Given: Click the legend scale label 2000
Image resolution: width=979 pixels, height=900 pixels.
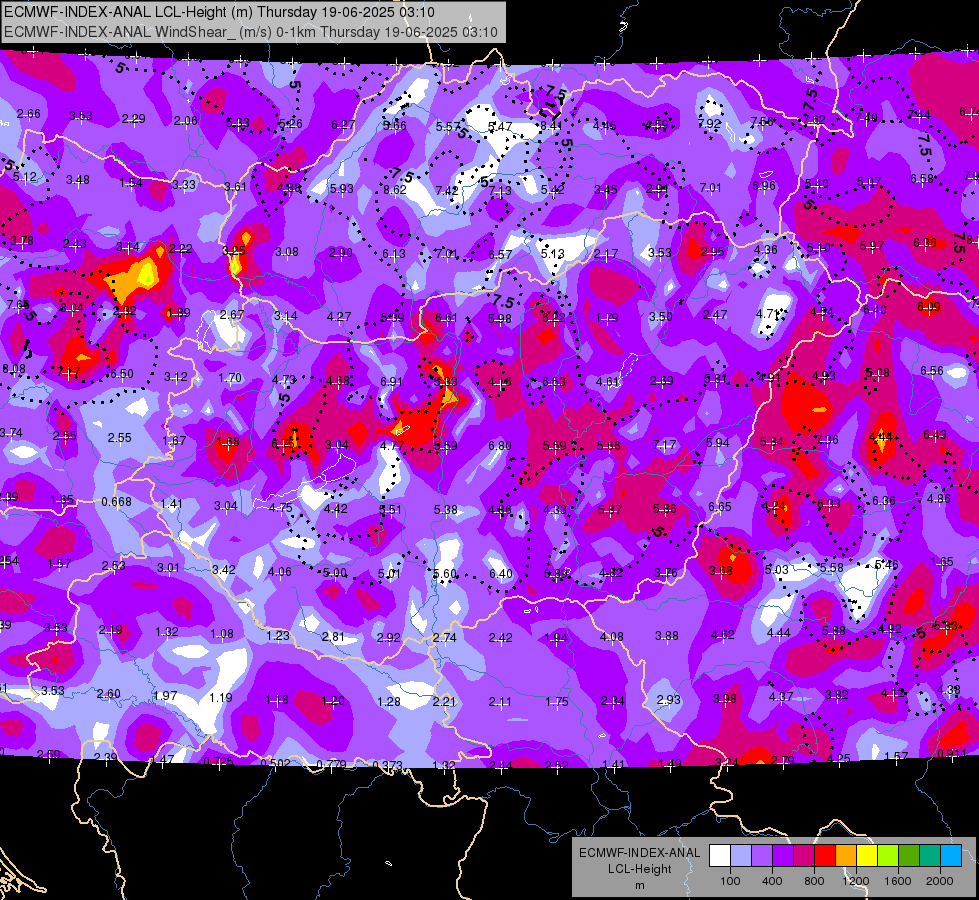Looking at the screenshot, I should coord(940,881).
